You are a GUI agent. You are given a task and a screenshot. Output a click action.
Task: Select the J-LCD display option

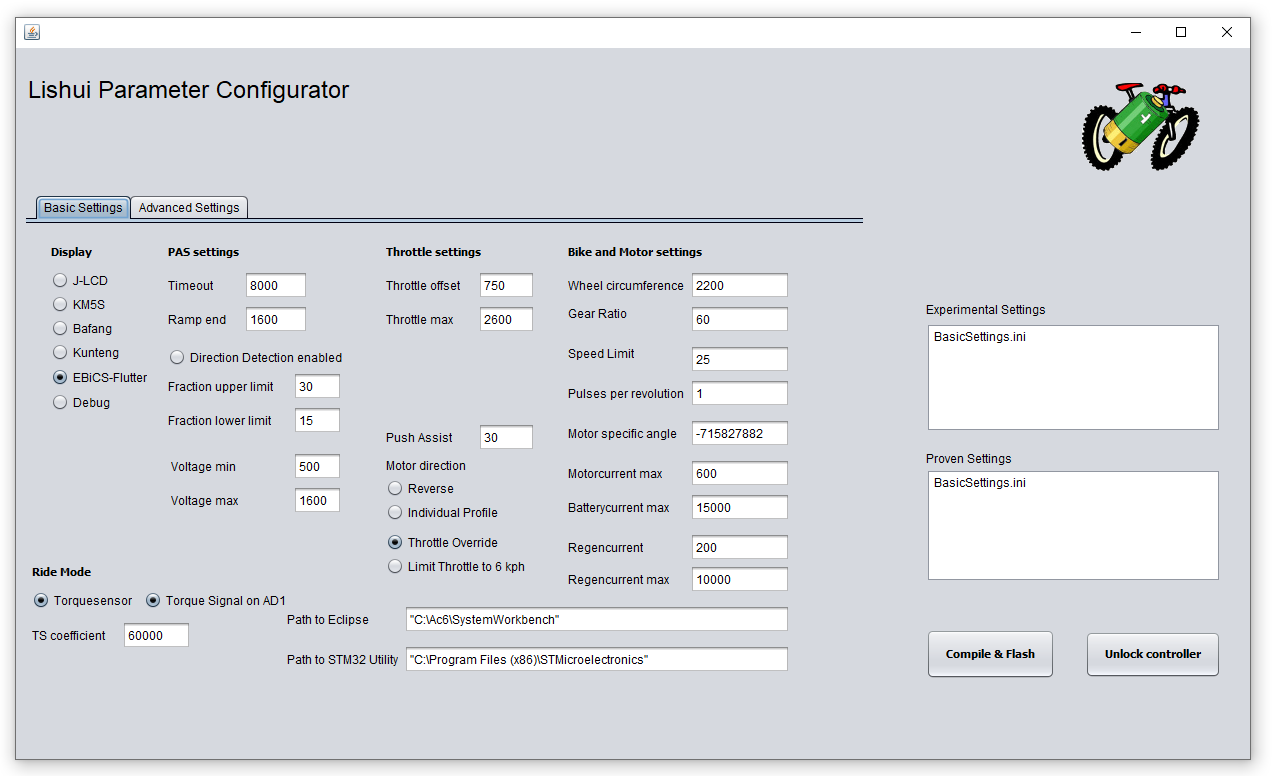coord(81,281)
